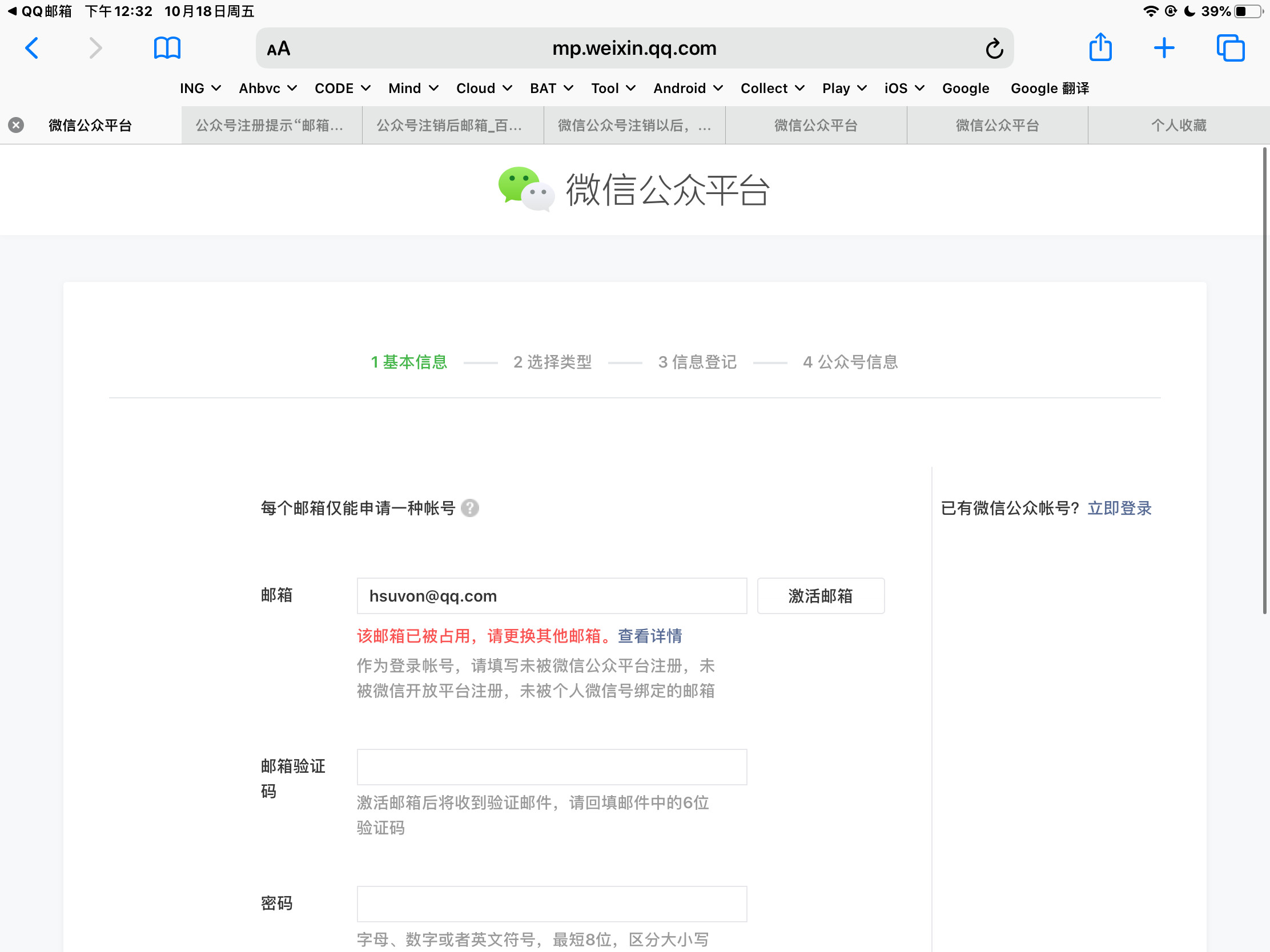Image resolution: width=1270 pixels, height=952 pixels.
Task: Focus the 邮箱验证码 input field
Action: [x=551, y=767]
